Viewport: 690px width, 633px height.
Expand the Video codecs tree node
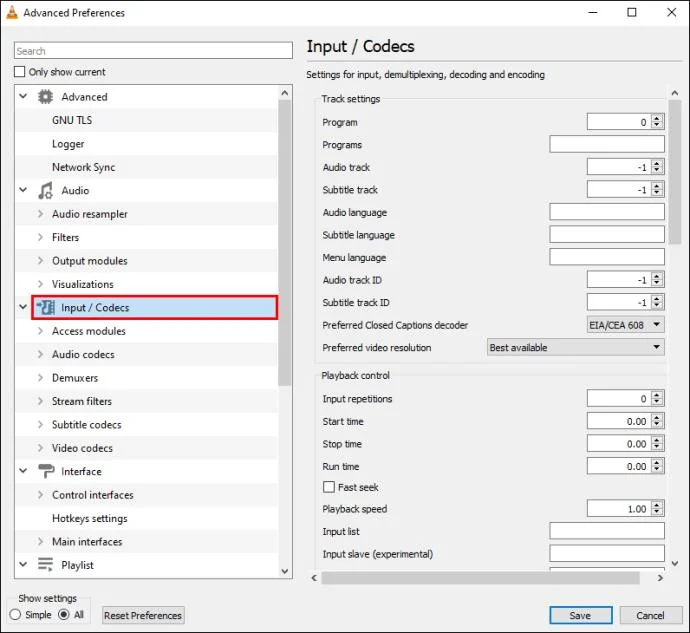click(40, 448)
